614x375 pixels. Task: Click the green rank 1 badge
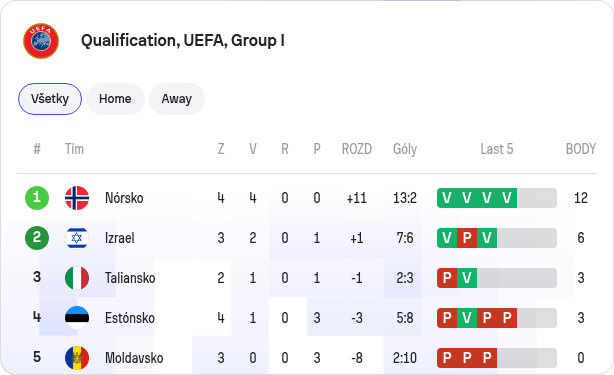pyautogui.click(x=37, y=198)
